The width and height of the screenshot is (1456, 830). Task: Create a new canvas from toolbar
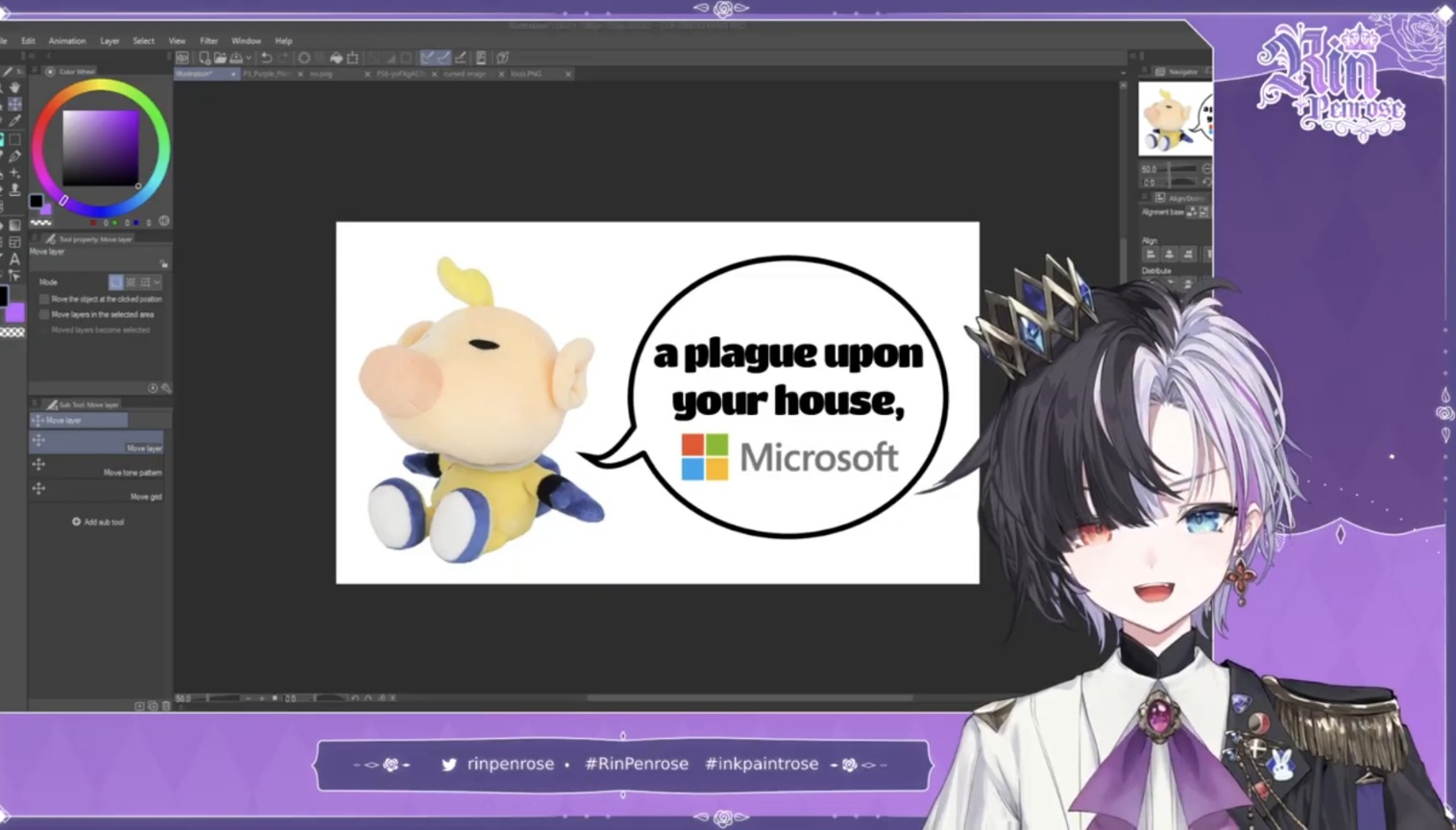click(205, 58)
